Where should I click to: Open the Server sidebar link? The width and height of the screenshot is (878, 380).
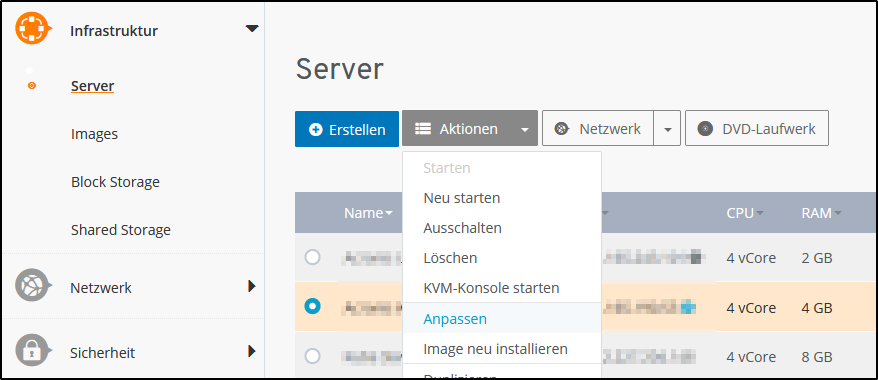92,86
